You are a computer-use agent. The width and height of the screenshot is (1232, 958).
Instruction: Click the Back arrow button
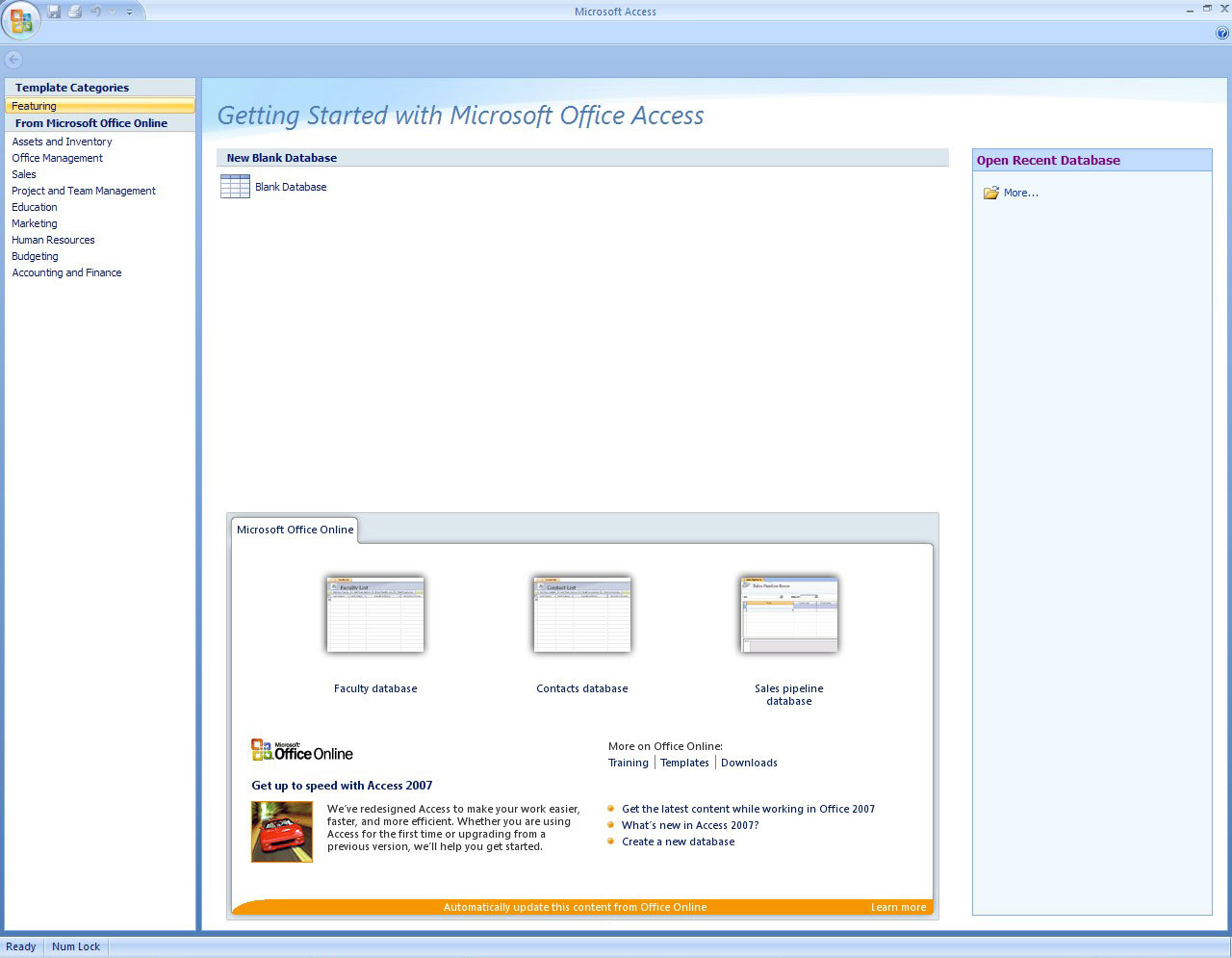coord(13,60)
